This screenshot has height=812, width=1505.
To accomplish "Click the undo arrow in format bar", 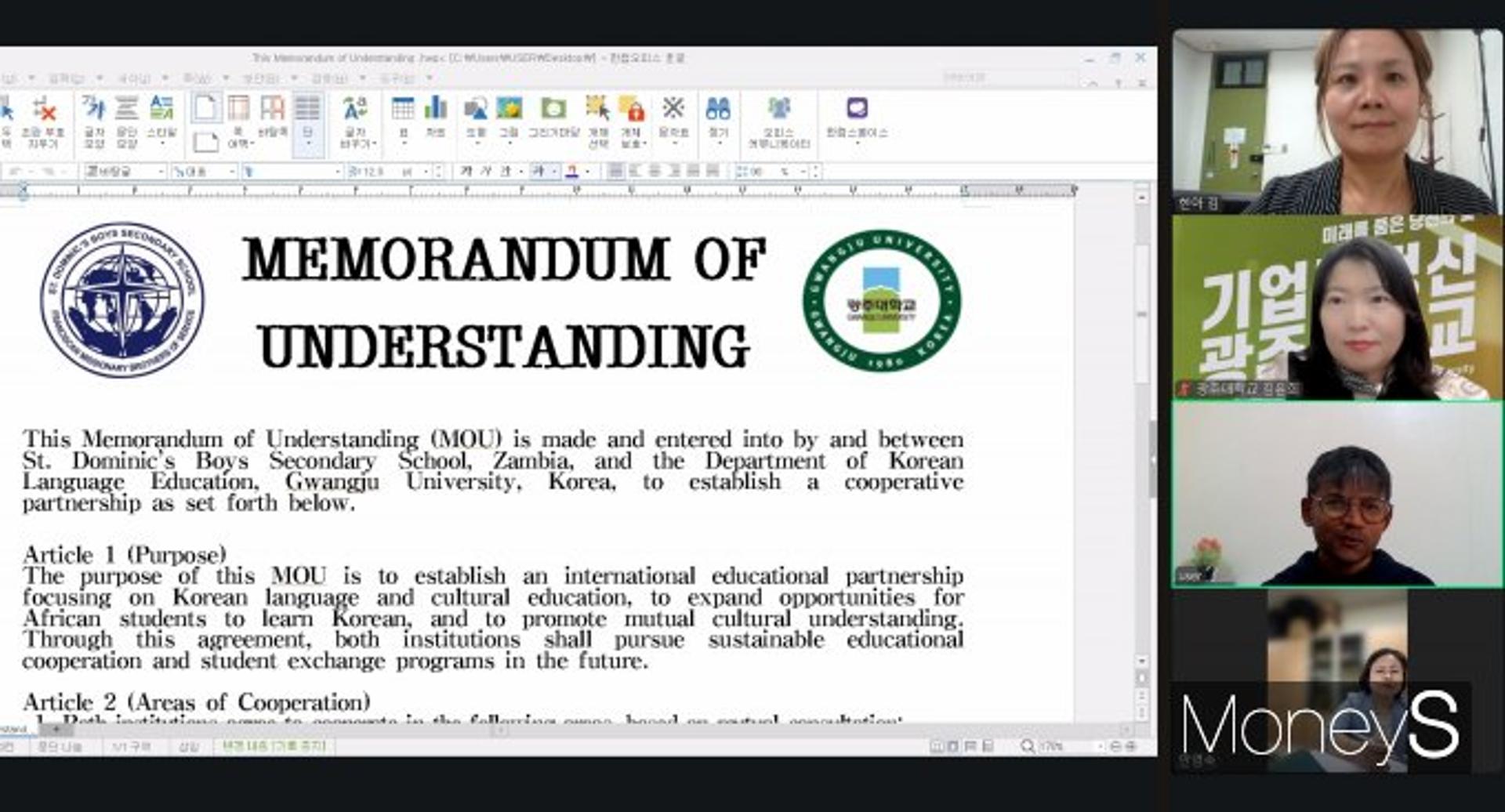I will point(13,171).
